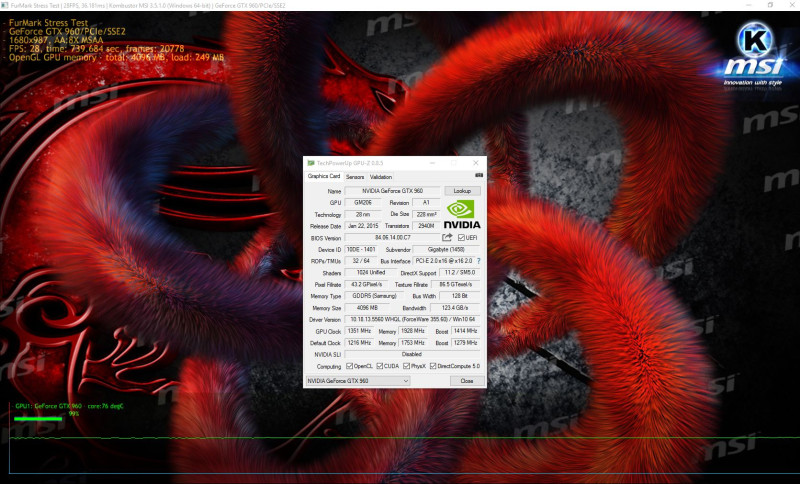The image size is (800, 484).
Task: Click the GPU-Z title bar app icon
Action: click(311, 163)
